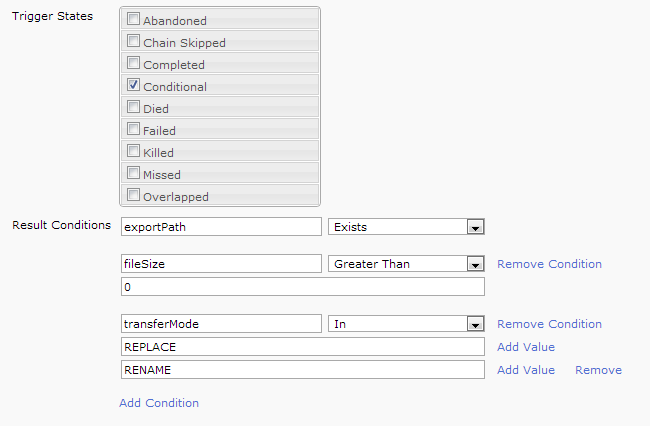Image resolution: width=650 pixels, height=426 pixels.
Task: Add value next to RENAME field
Action: [525, 370]
